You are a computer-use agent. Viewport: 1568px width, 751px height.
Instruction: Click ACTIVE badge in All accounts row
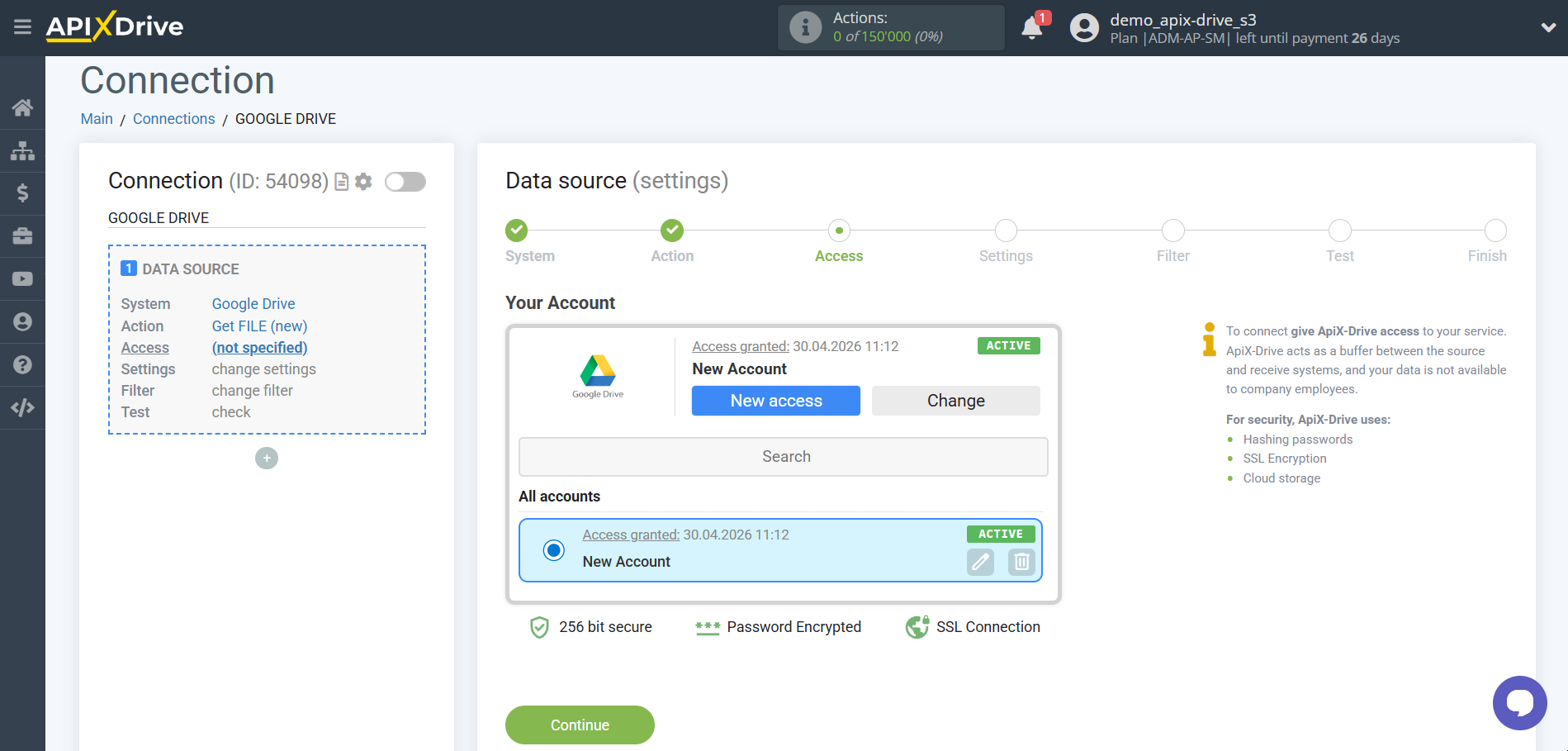coord(1001,534)
